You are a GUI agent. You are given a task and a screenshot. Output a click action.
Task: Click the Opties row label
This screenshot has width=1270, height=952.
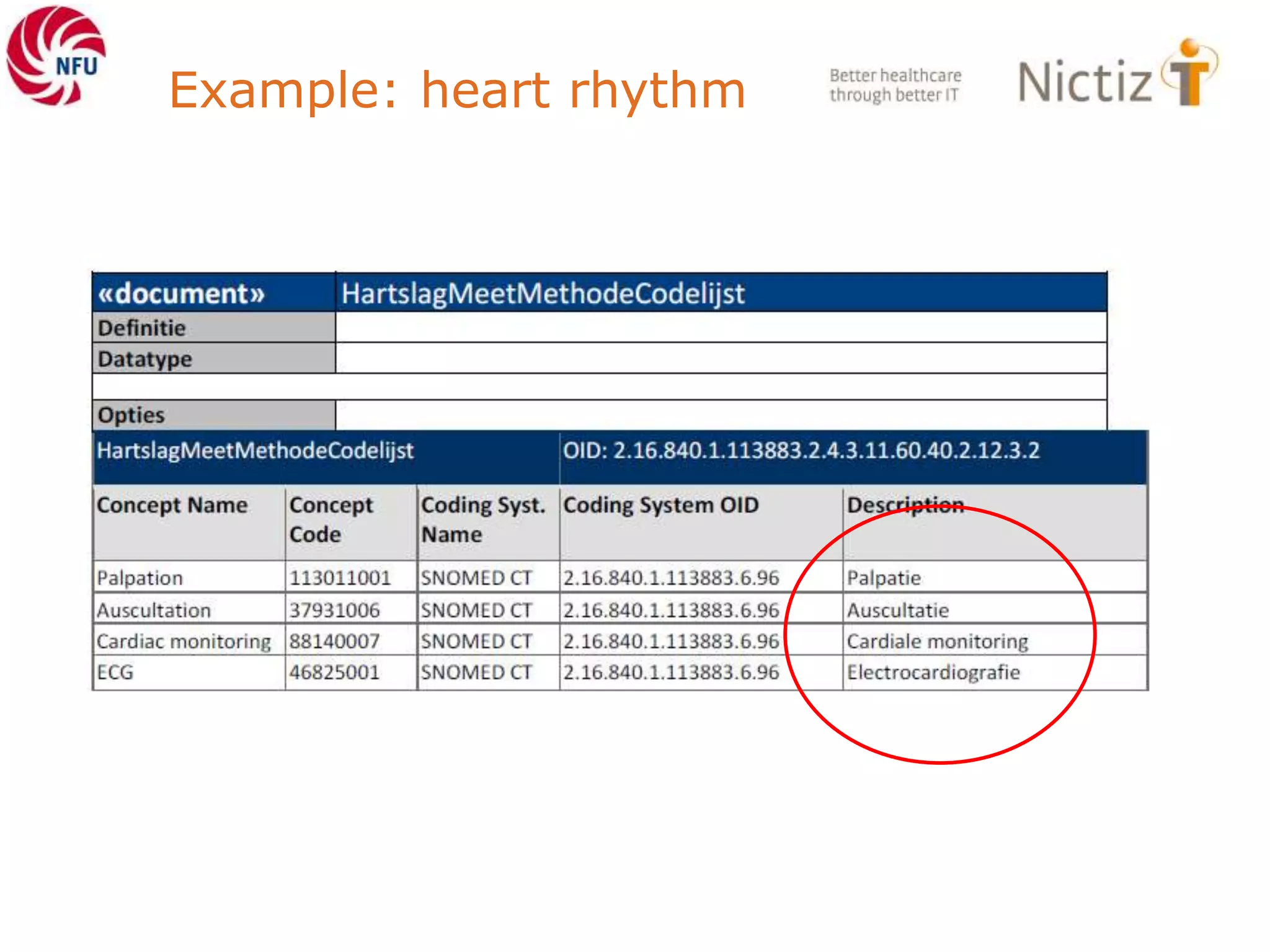214,415
